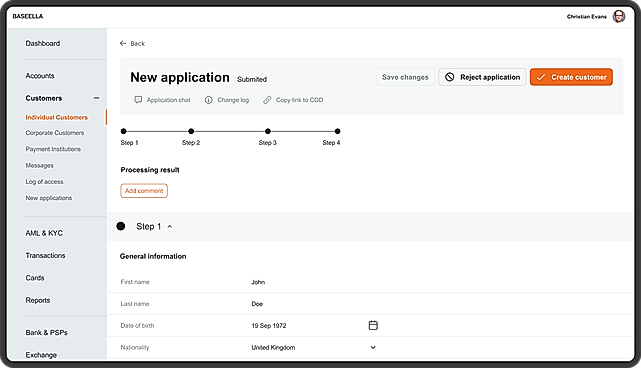The width and height of the screenshot is (641, 368).
Task: Click the General information heading
Action: pyautogui.click(x=153, y=256)
